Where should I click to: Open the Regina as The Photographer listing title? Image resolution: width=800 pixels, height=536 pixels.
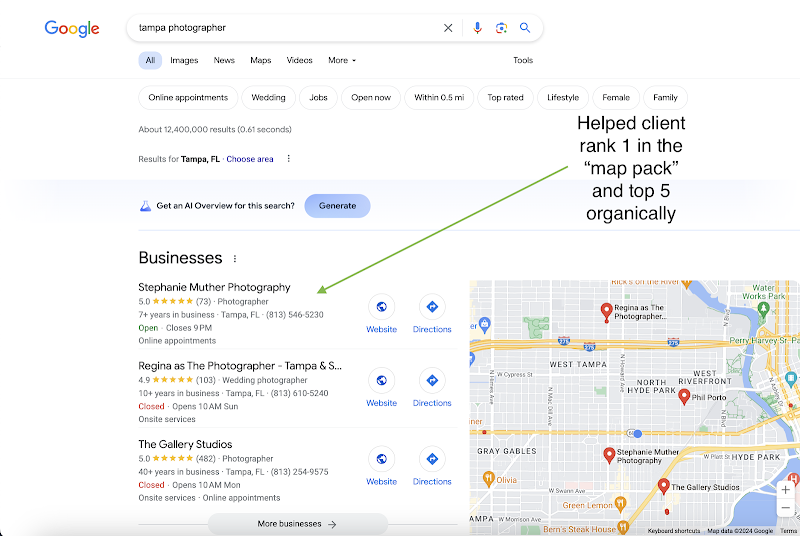coord(240,366)
